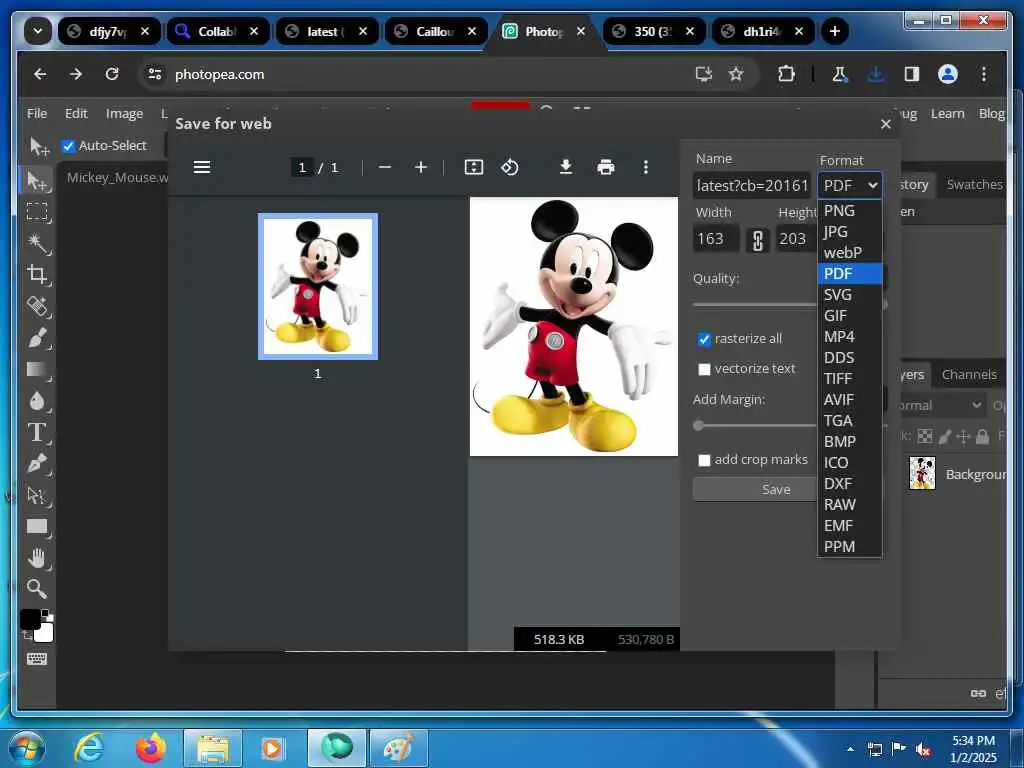Select the Type tool
Image resolution: width=1024 pixels, height=768 pixels.
click(37, 432)
